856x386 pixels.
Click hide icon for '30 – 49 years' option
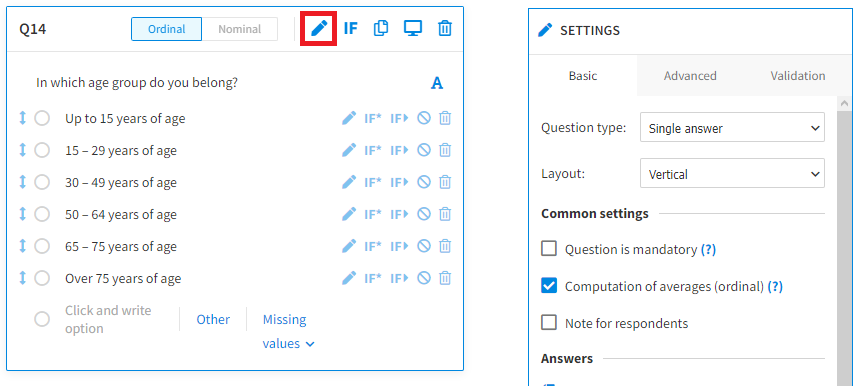pos(424,182)
